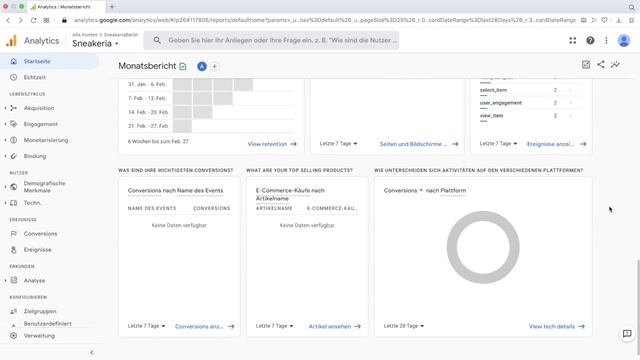Open browser extensions grid icon
640x360 pixels.
pyautogui.click(x=47, y=20)
